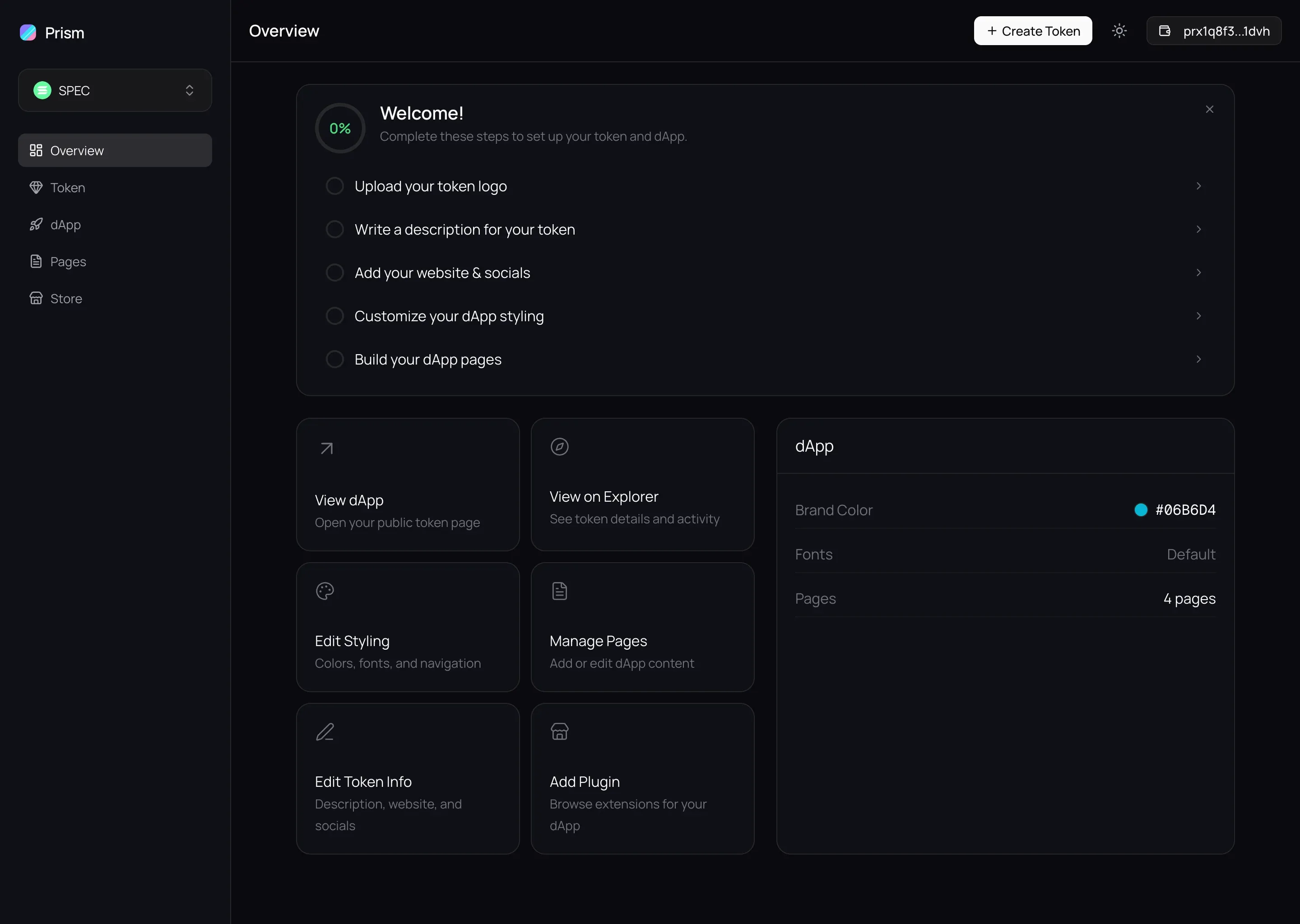Open the SPEC token selector dropdown
Image resolution: width=1300 pixels, height=924 pixels.
click(x=115, y=91)
